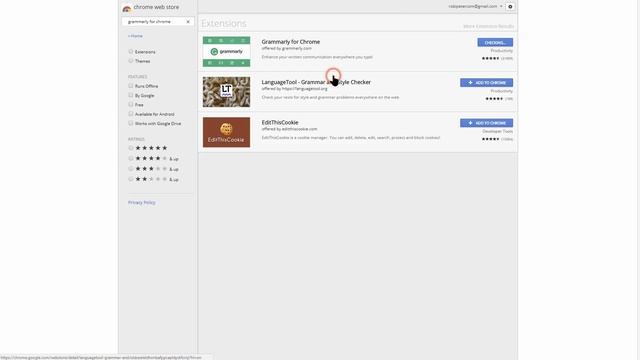
Task: Click the 'chrome web store' title text
Action: click(x=156, y=7)
